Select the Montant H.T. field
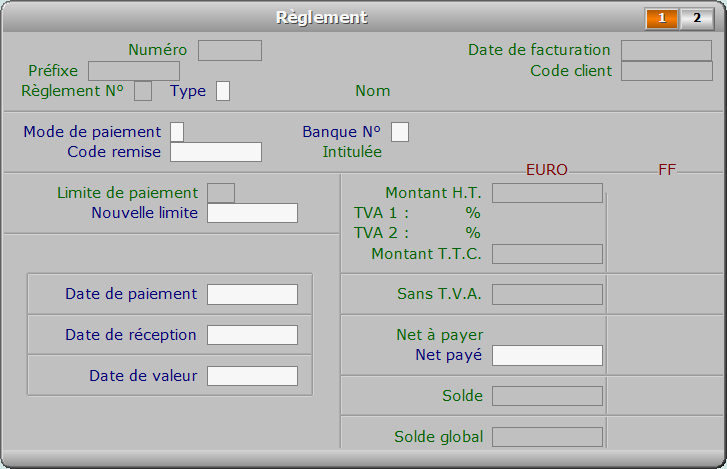 click(547, 193)
